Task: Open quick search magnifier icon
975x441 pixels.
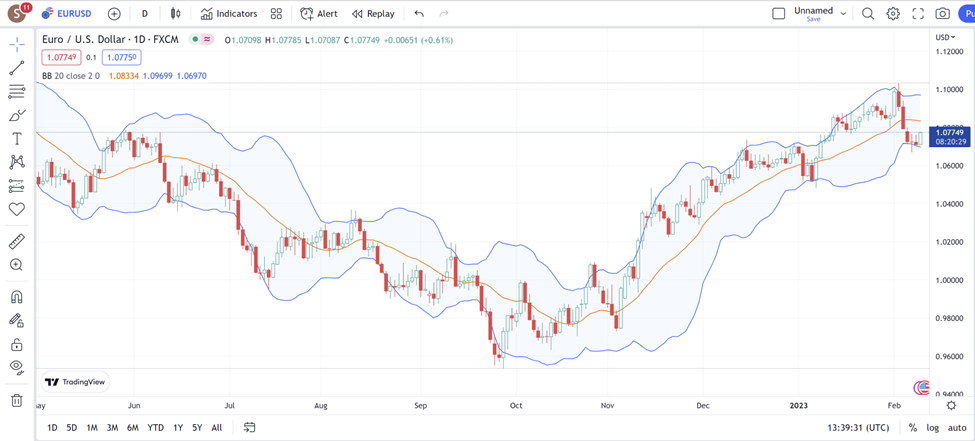Action: [x=868, y=13]
